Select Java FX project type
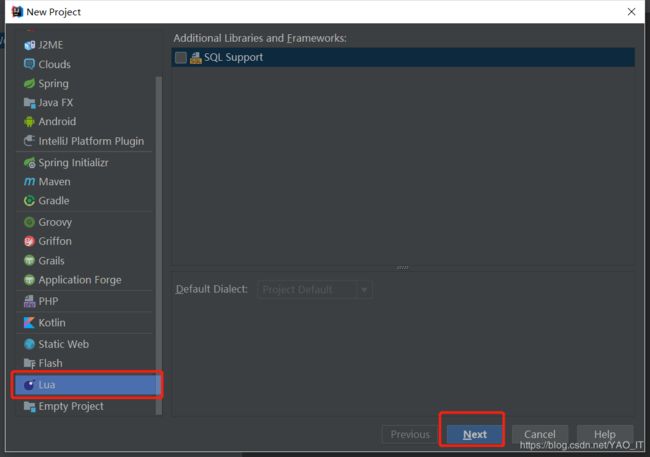 (x=85, y=102)
